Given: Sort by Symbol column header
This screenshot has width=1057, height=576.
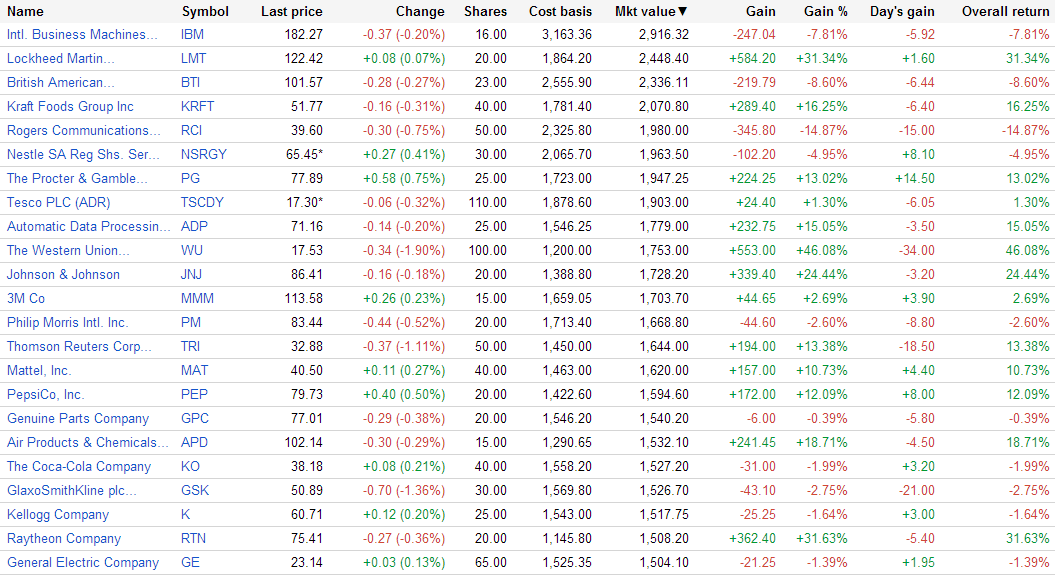Looking at the screenshot, I should point(205,11).
